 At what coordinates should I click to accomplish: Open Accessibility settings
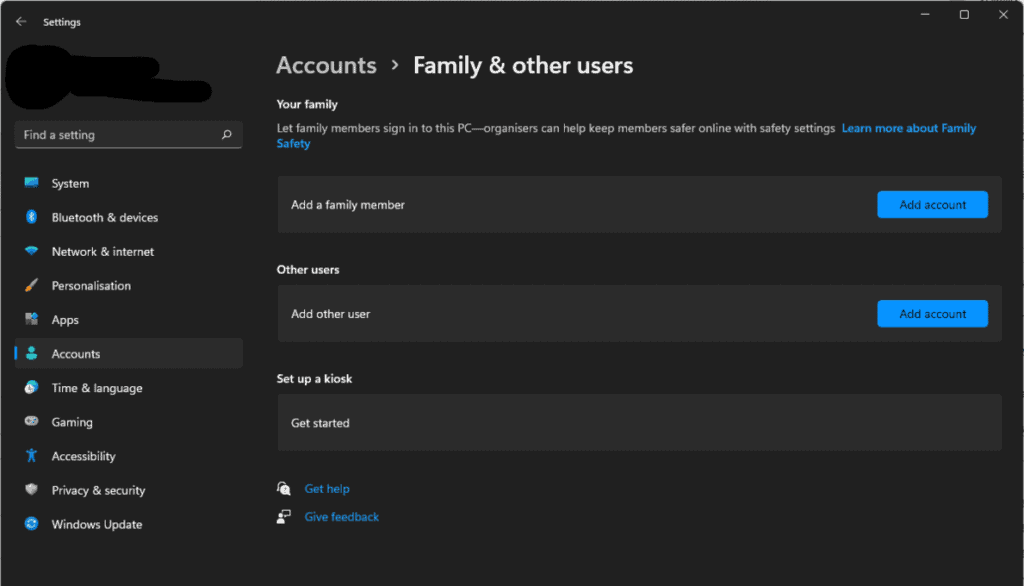tap(129, 456)
